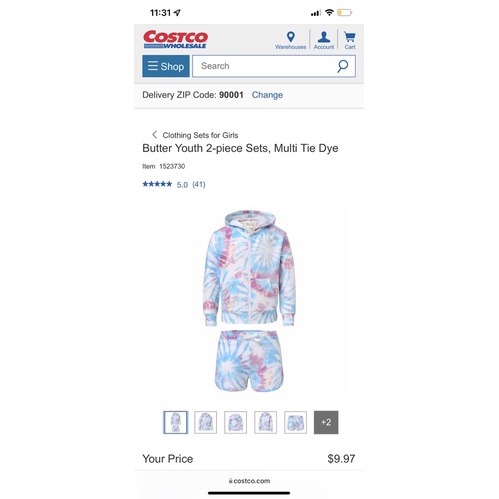Select the shorts thumbnail
The image size is (499, 499).
[x=295, y=422]
